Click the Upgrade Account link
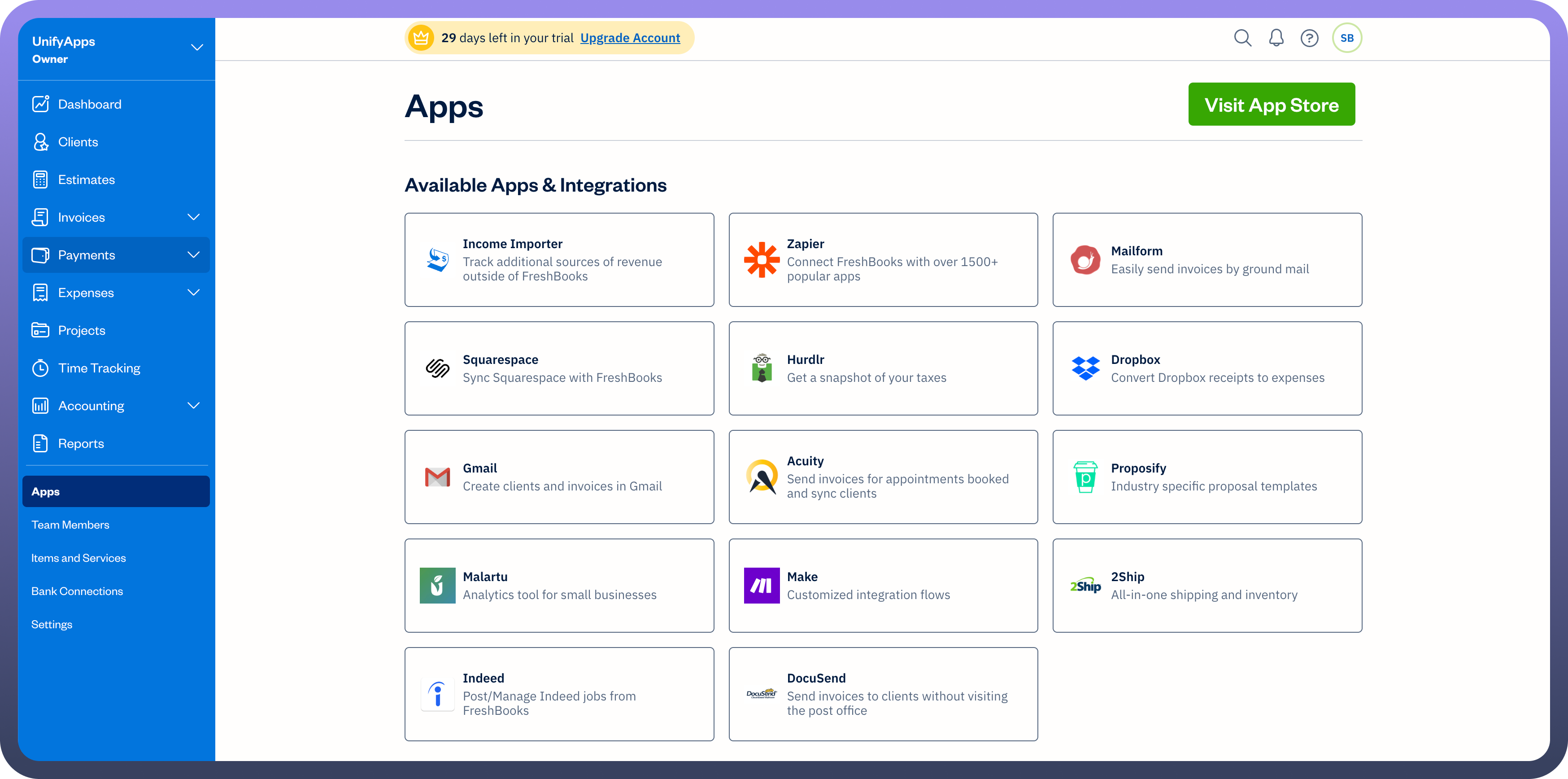 [x=630, y=39]
